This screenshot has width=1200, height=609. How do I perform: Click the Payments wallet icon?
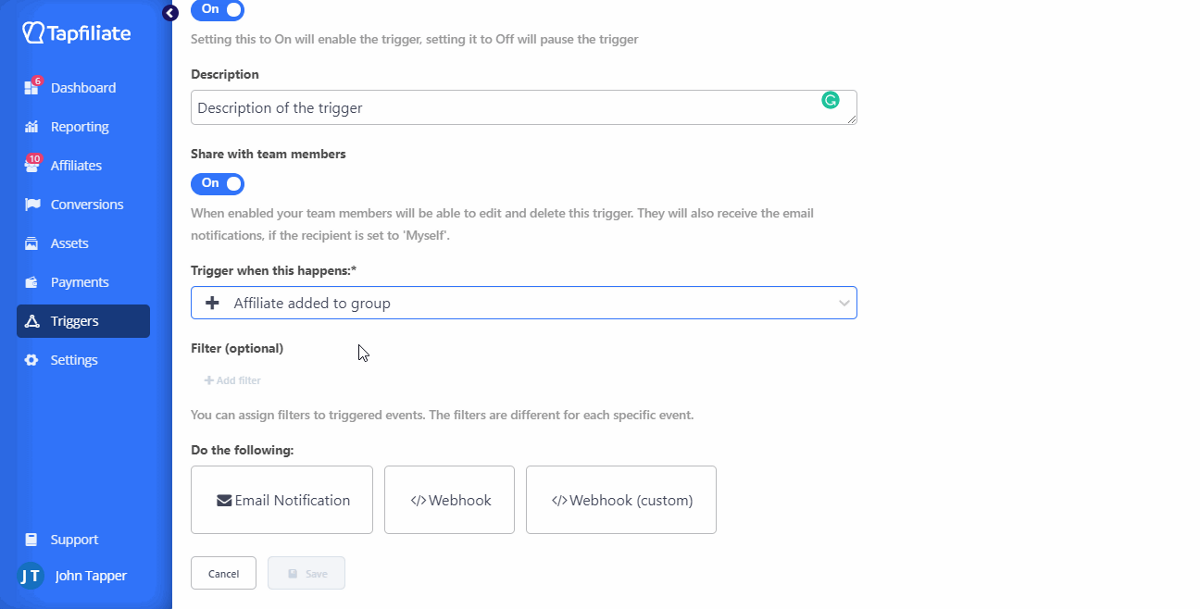tap(31, 283)
